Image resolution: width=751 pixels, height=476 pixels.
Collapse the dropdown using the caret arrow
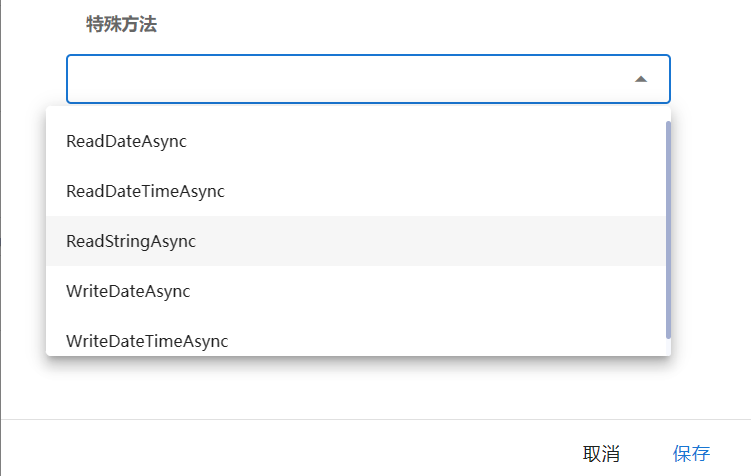[641, 79]
